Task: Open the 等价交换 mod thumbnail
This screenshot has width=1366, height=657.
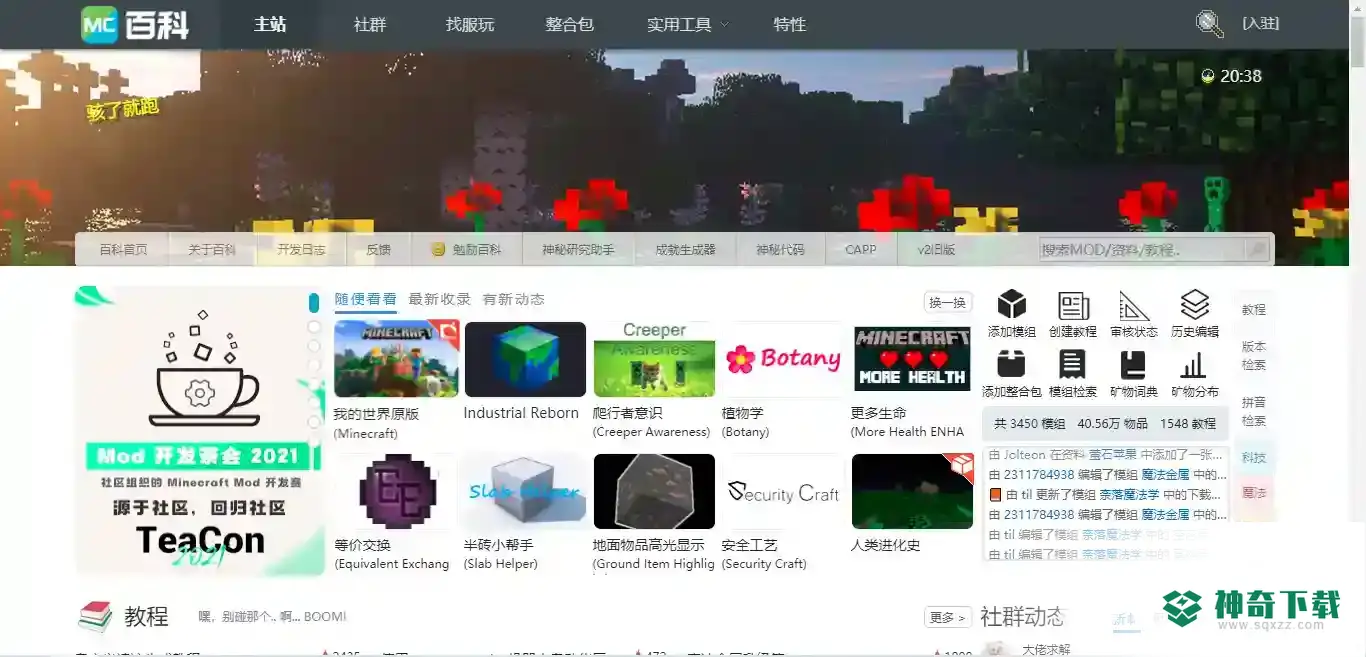Action: click(396, 491)
